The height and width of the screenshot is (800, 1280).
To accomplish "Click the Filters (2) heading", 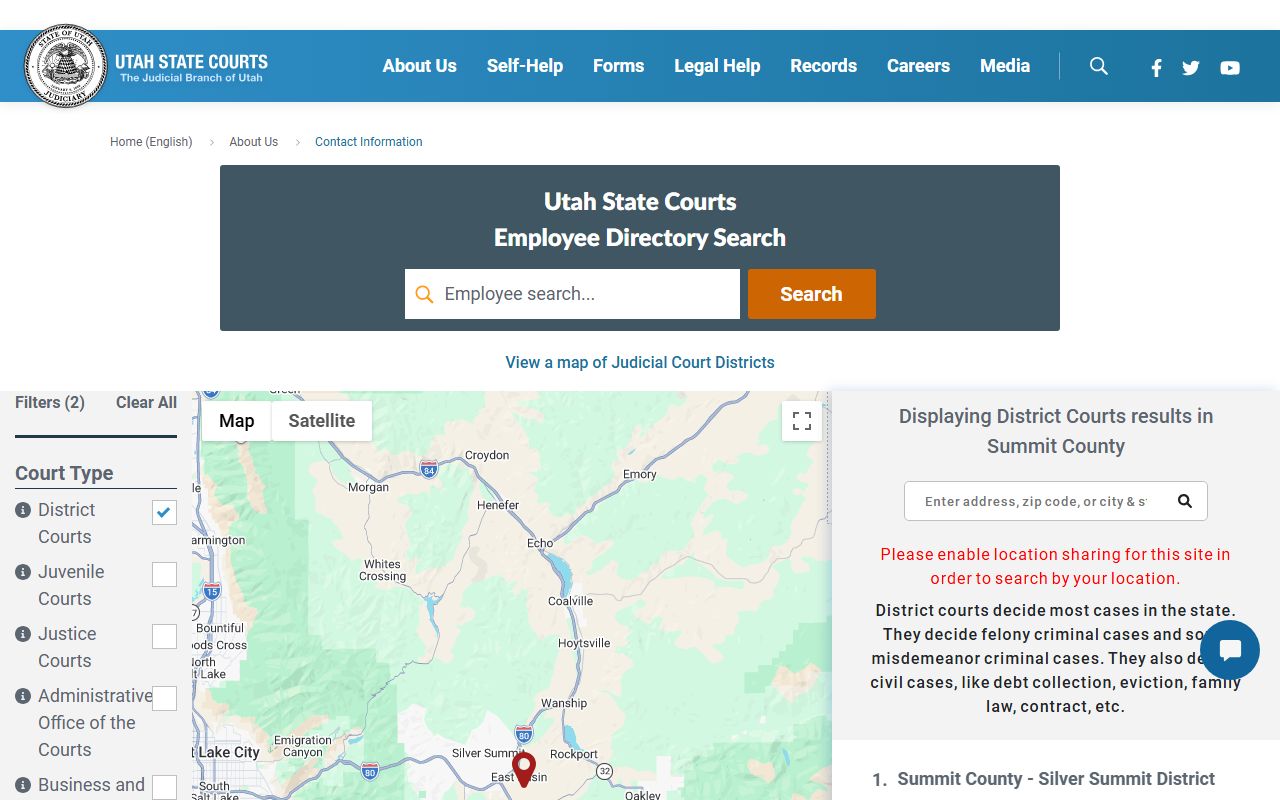I will coord(50,402).
